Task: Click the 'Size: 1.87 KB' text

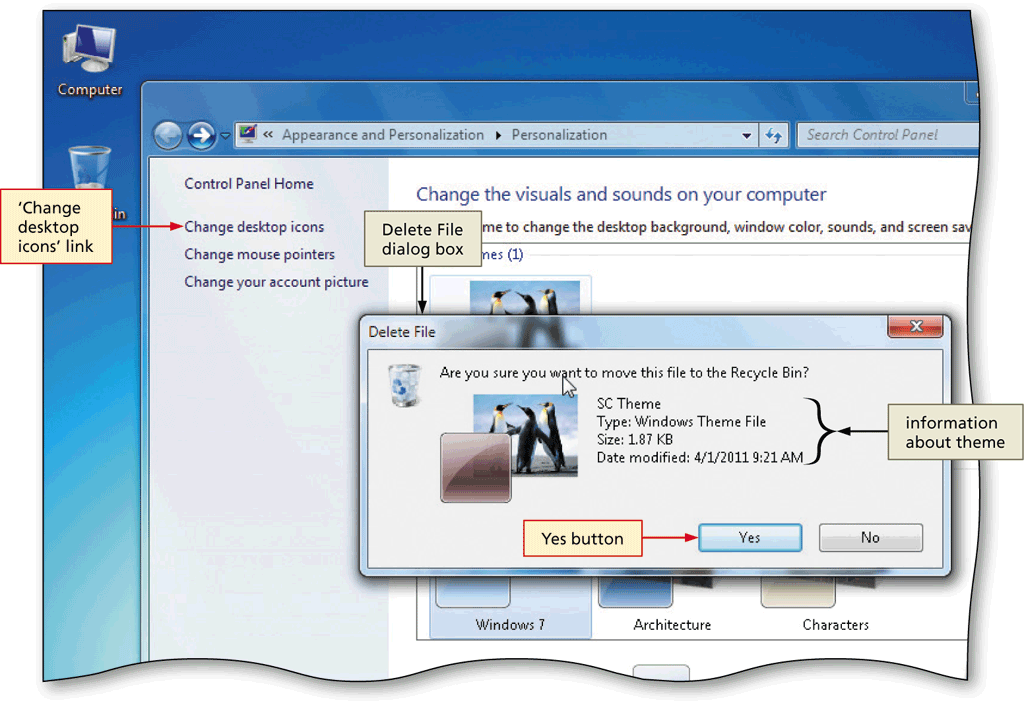Action: coord(635,440)
